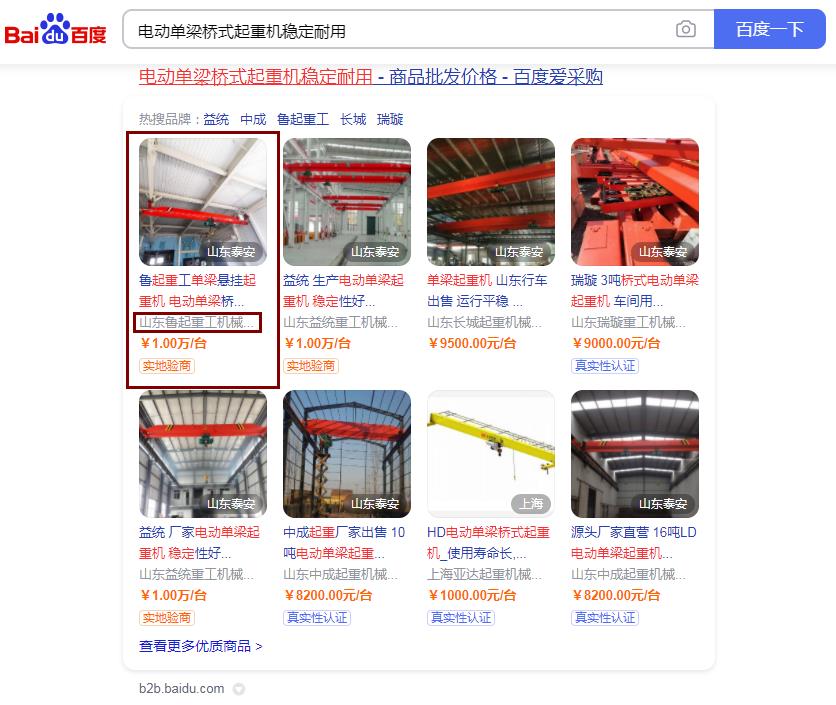Select the 中成 hot brand link
This screenshot has height=705, width=836.
click(253, 119)
